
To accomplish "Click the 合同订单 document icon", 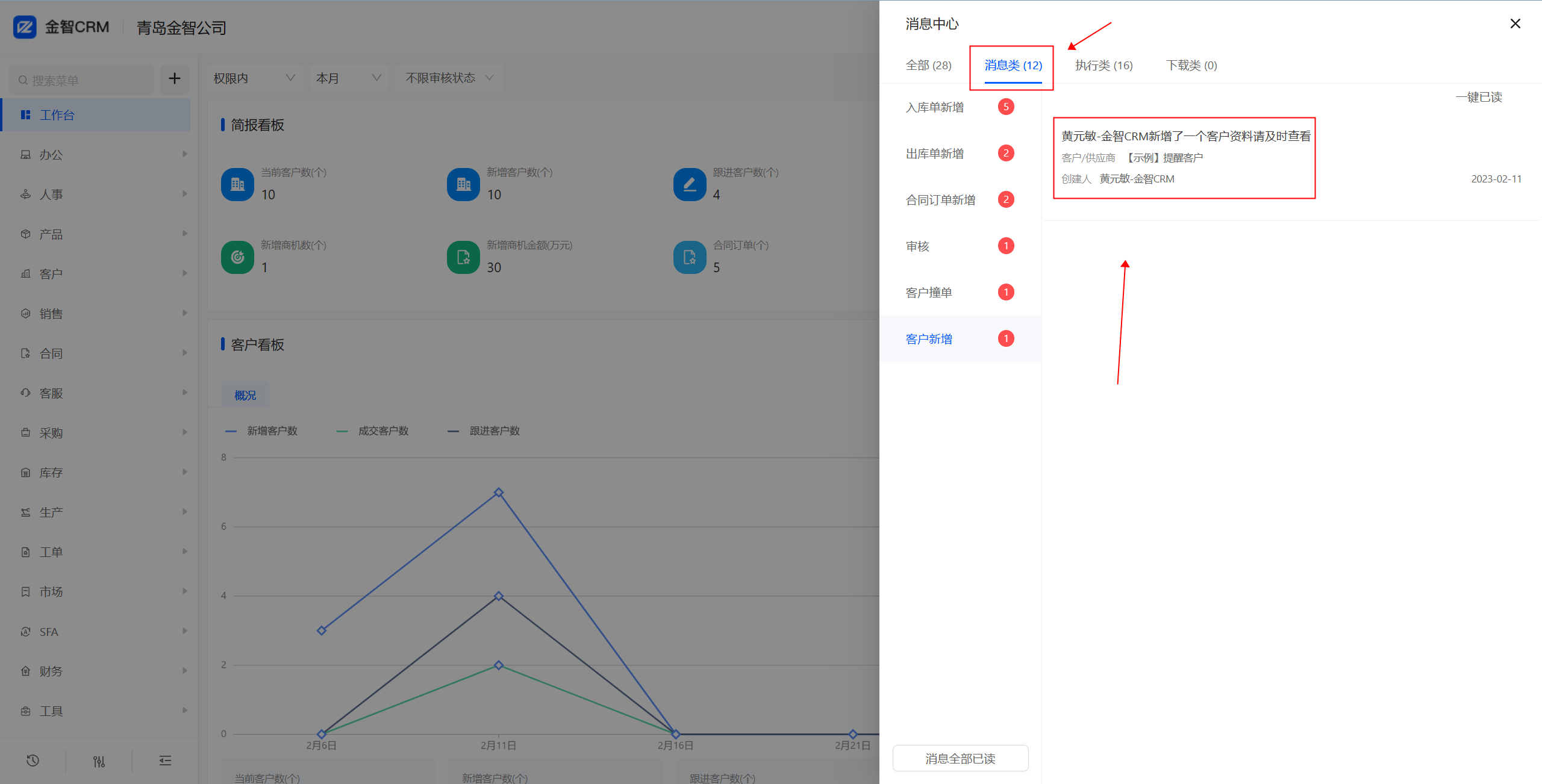I will pyautogui.click(x=690, y=258).
